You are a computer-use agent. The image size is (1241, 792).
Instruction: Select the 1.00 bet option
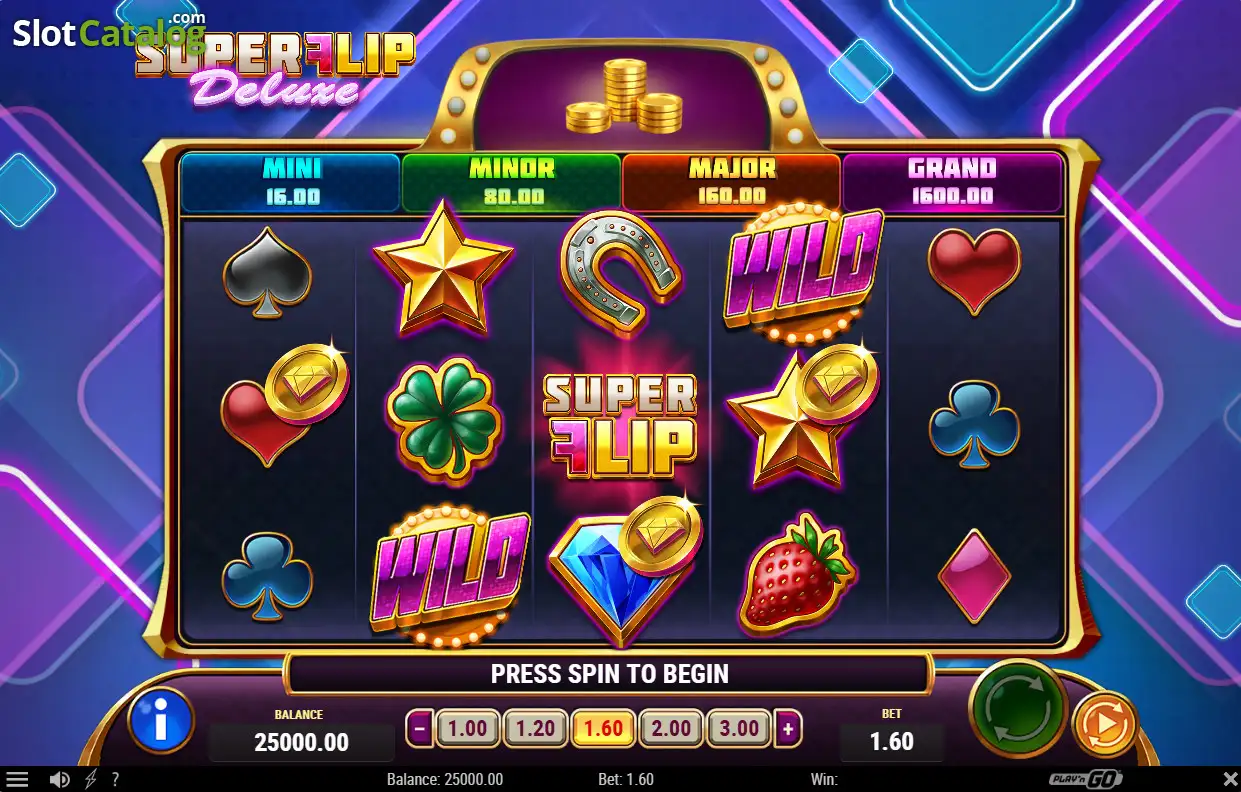click(x=467, y=729)
